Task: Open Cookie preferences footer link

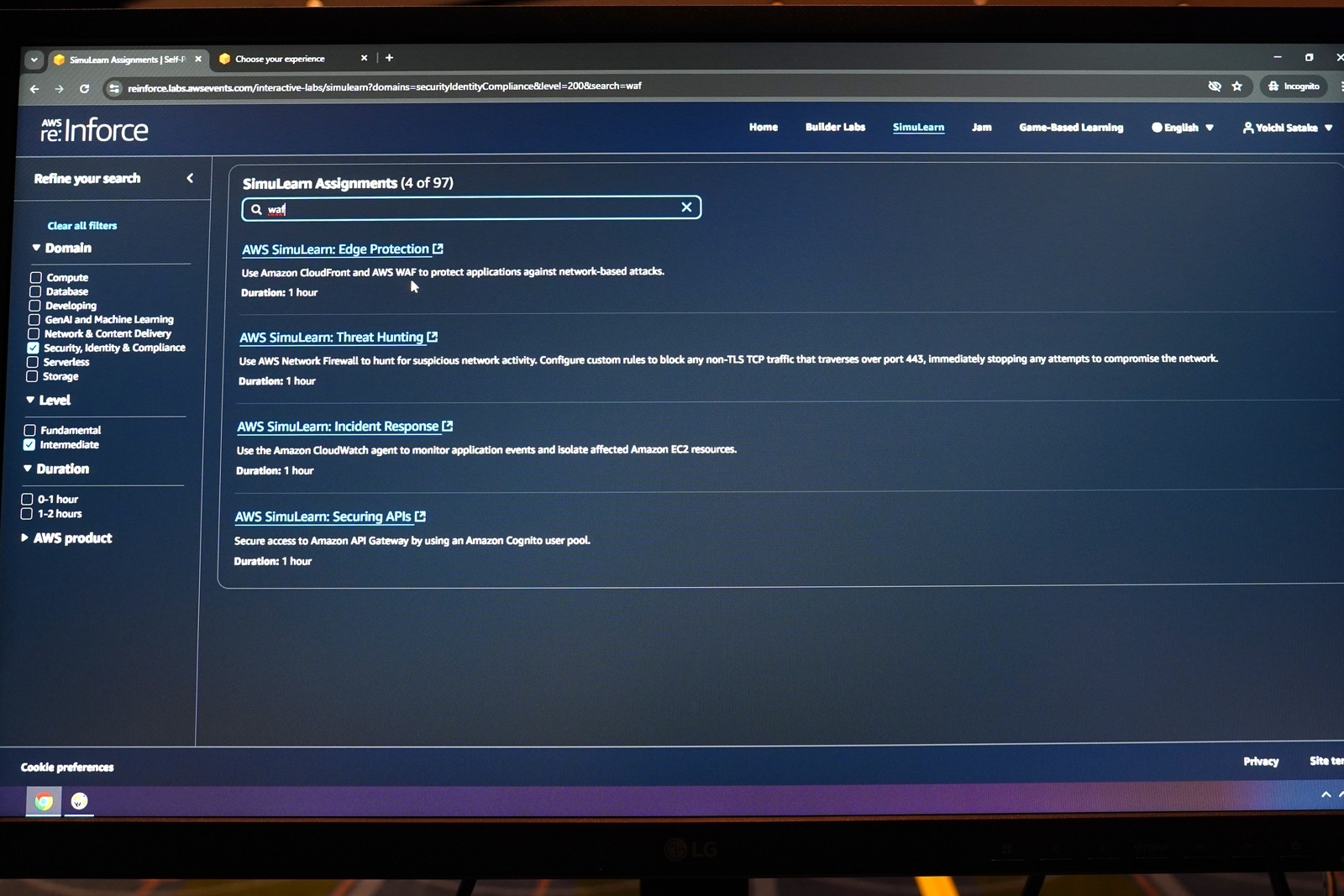Action: pyautogui.click(x=67, y=768)
